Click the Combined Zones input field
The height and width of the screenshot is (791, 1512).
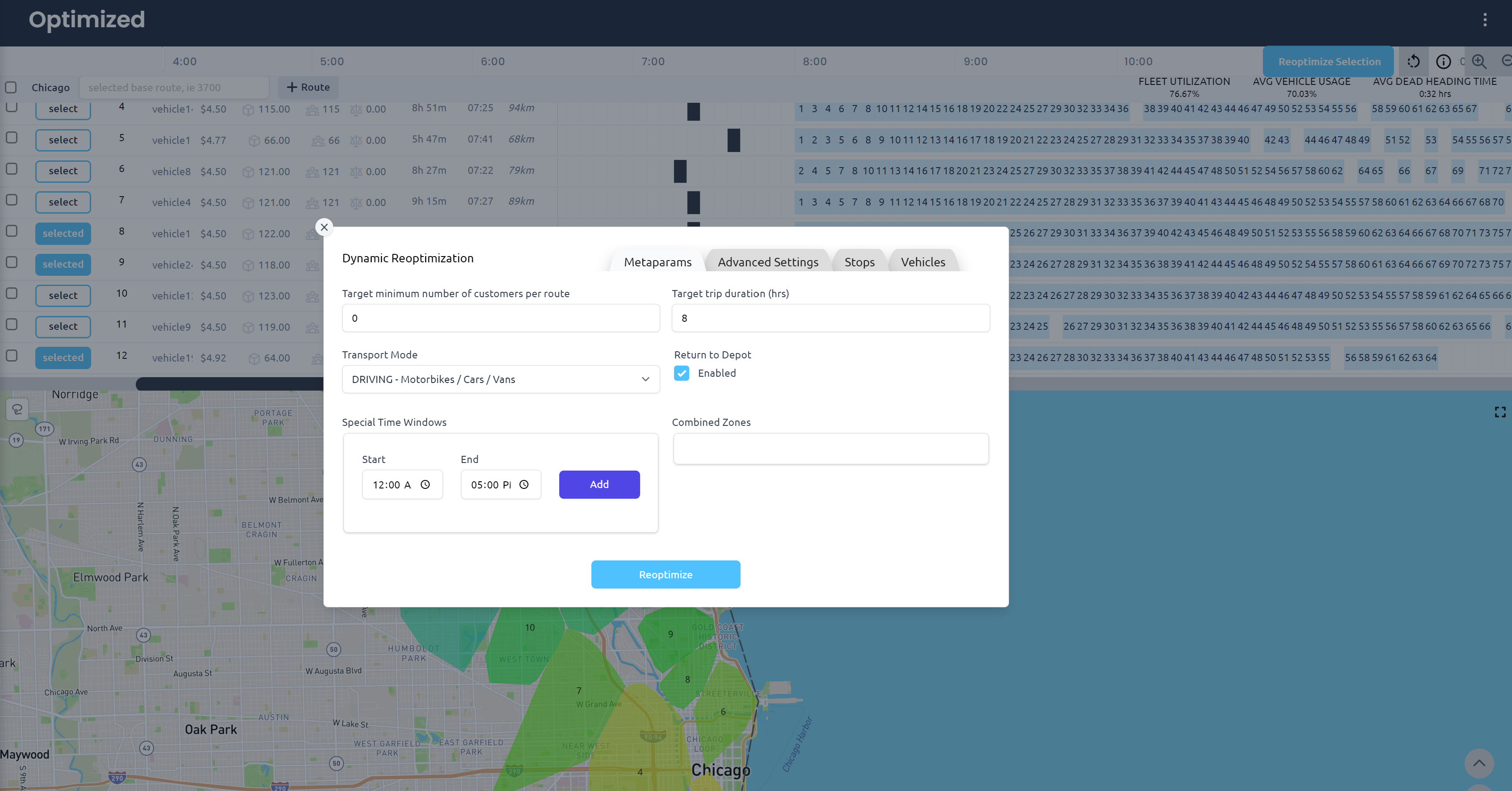830,449
